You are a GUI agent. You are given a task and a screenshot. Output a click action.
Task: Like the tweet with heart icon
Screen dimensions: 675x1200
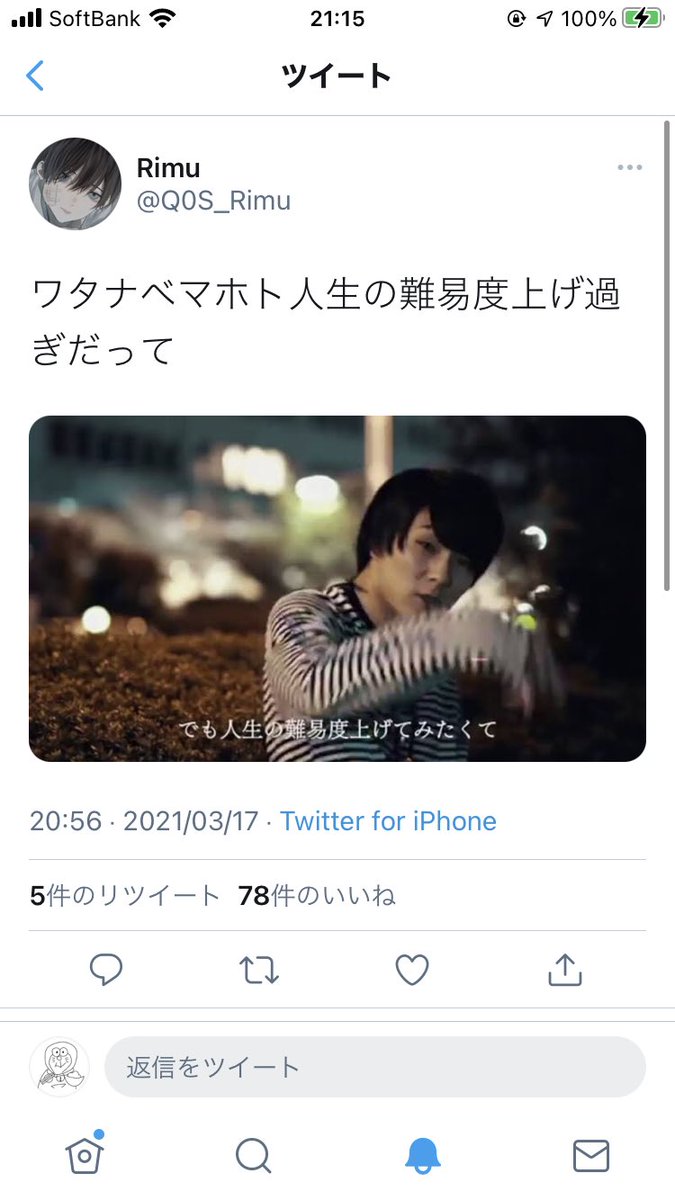pyautogui.click(x=412, y=969)
